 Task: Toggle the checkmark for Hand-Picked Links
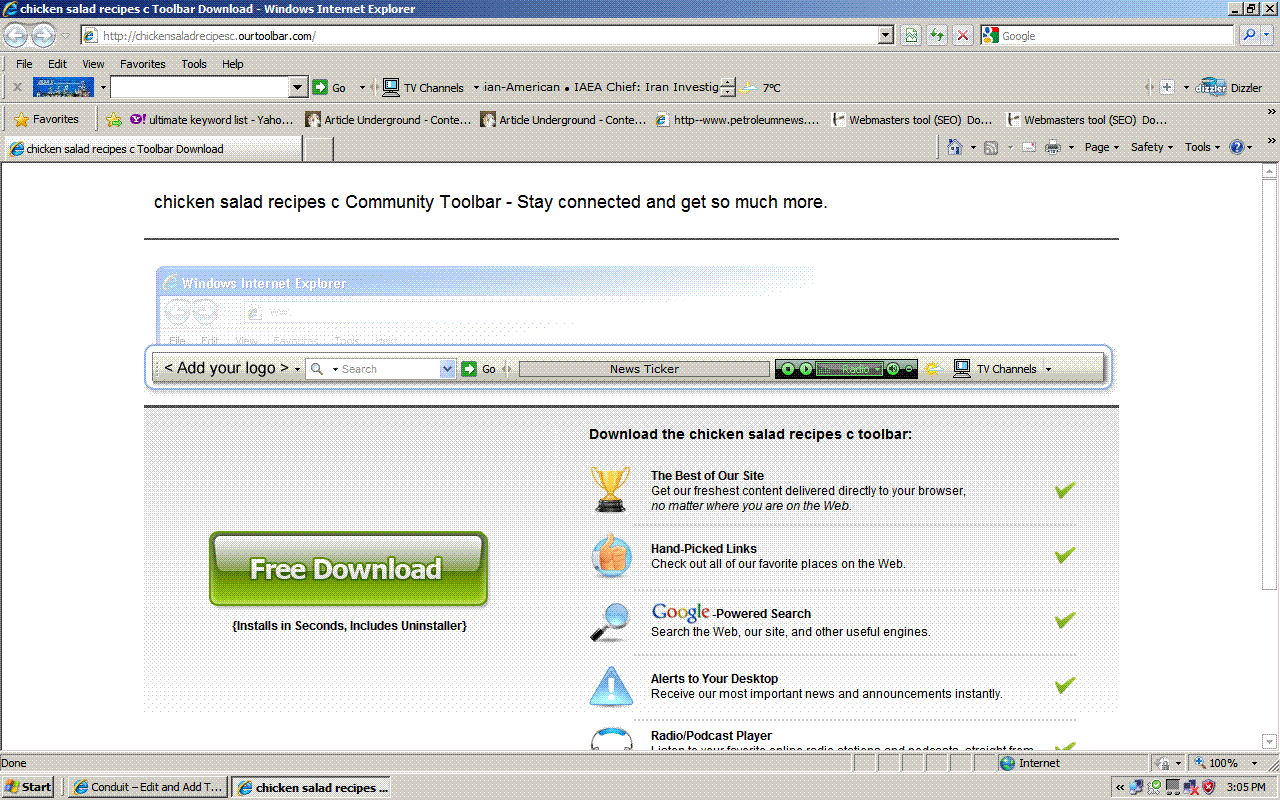(x=1065, y=555)
